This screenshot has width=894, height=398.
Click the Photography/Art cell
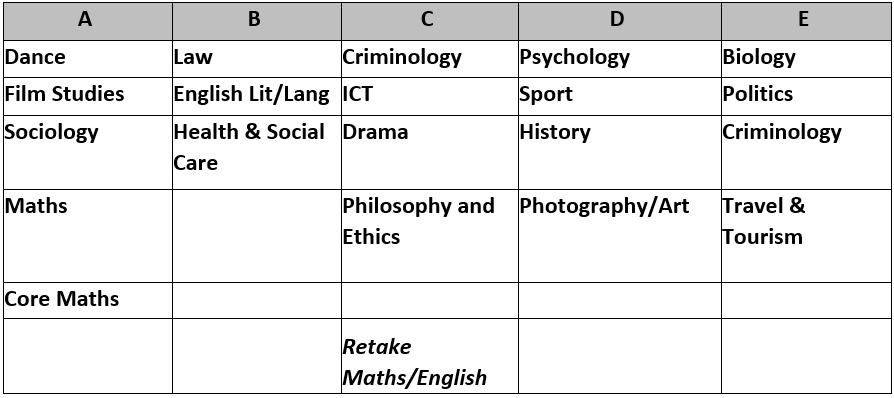click(620, 235)
